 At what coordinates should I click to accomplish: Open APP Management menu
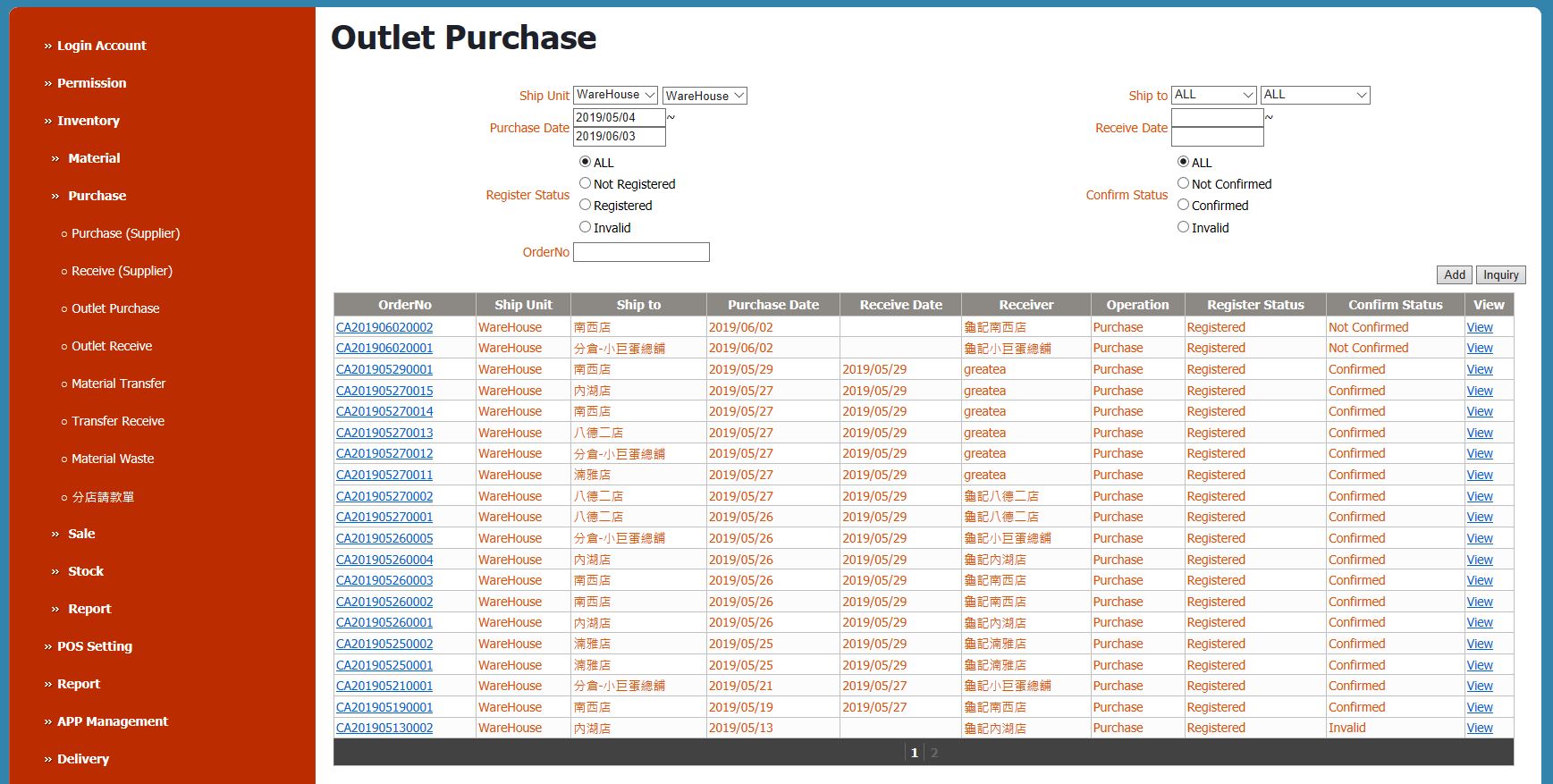112,721
